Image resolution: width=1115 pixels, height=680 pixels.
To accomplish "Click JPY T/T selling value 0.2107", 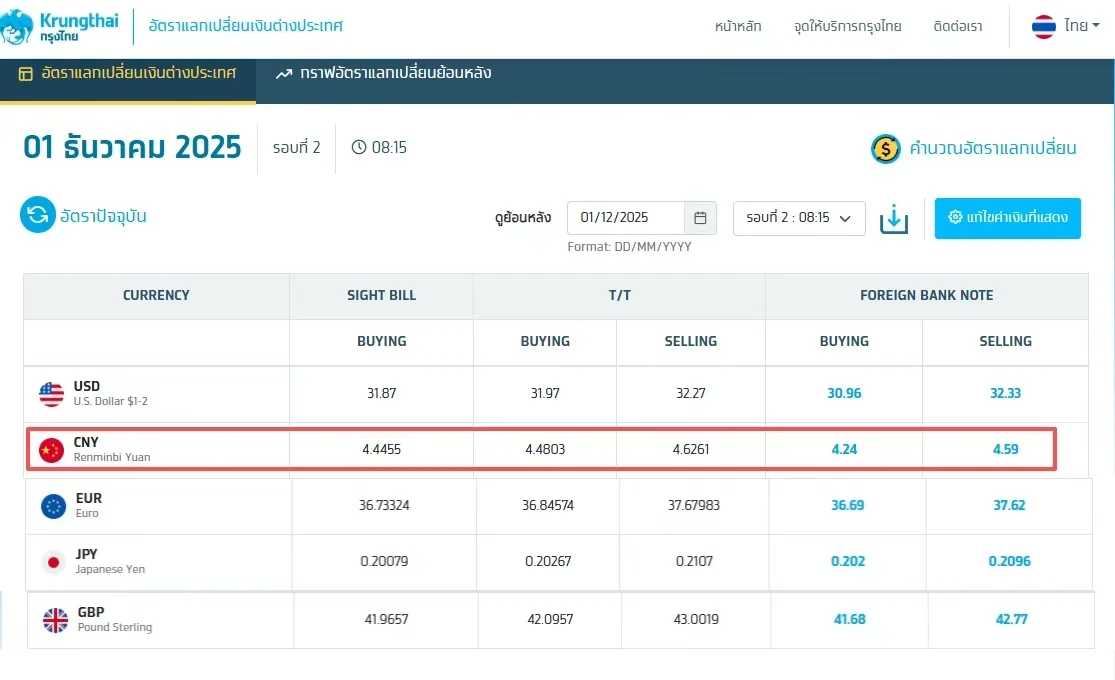I will pos(694,561).
